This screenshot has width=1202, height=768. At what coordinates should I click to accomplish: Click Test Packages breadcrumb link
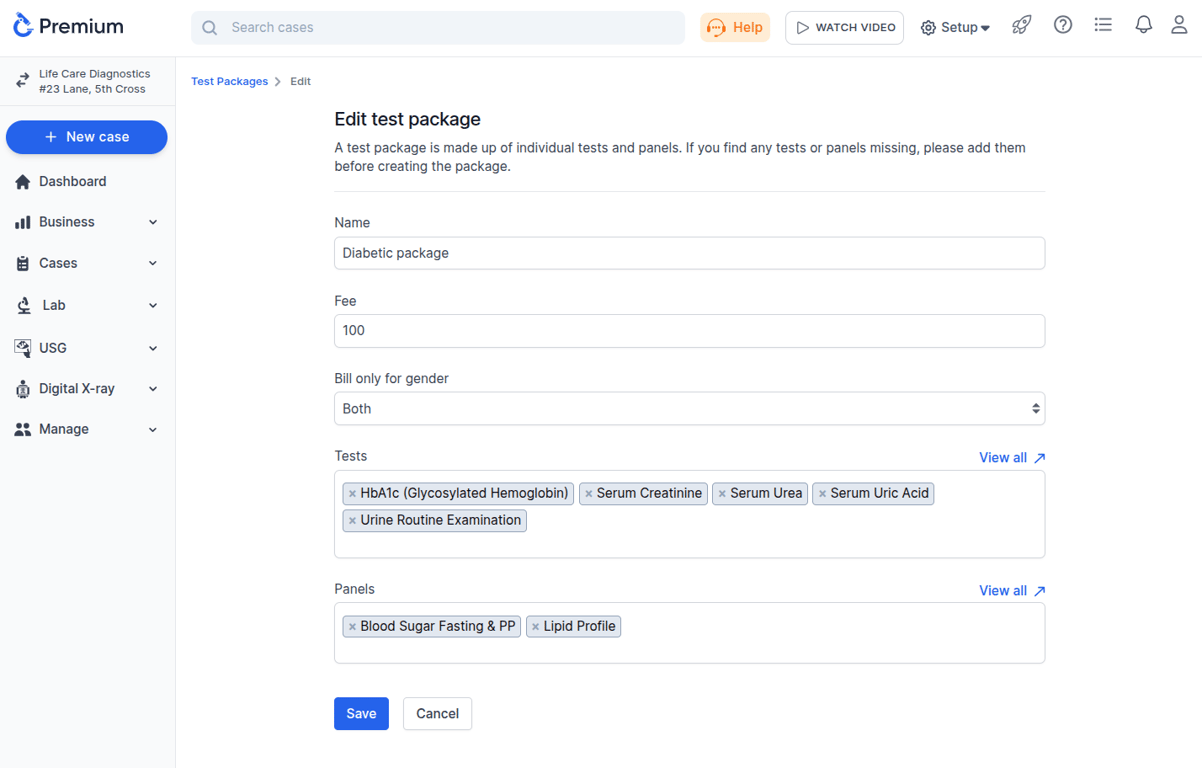pyautogui.click(x=229, y=81)
